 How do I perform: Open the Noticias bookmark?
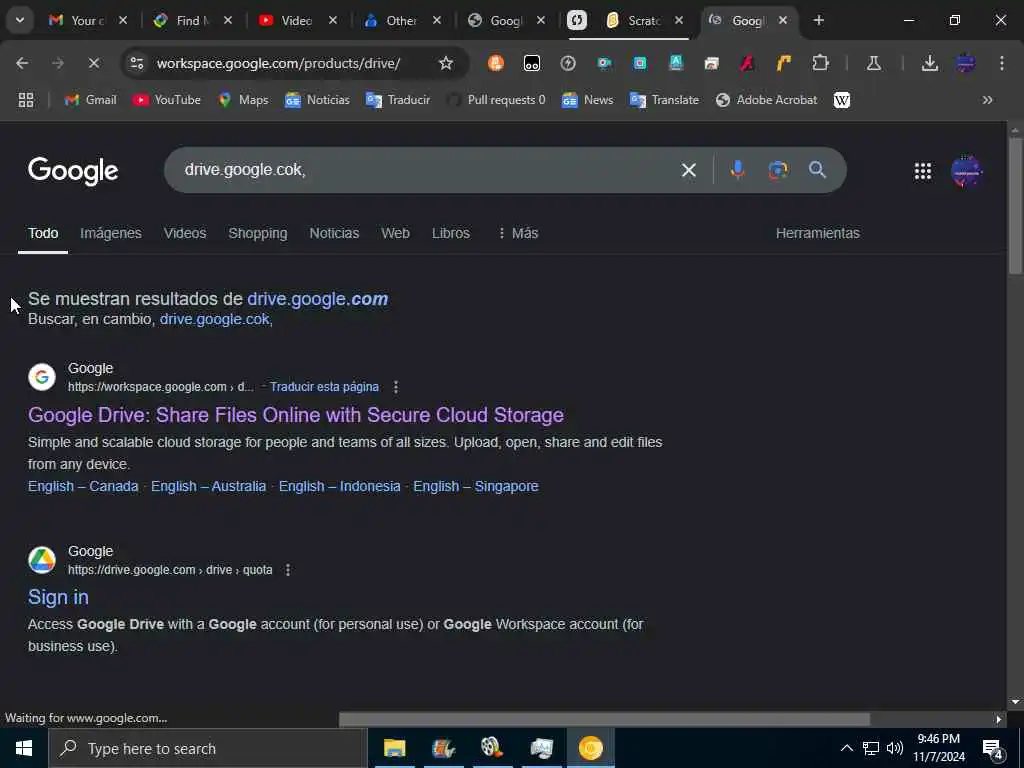[x=317, y=100]
